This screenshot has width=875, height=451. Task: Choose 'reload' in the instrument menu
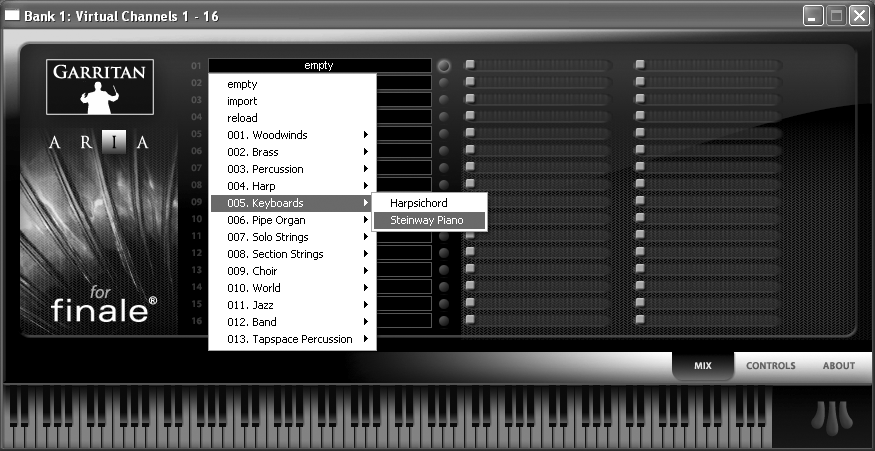(292, 118)
